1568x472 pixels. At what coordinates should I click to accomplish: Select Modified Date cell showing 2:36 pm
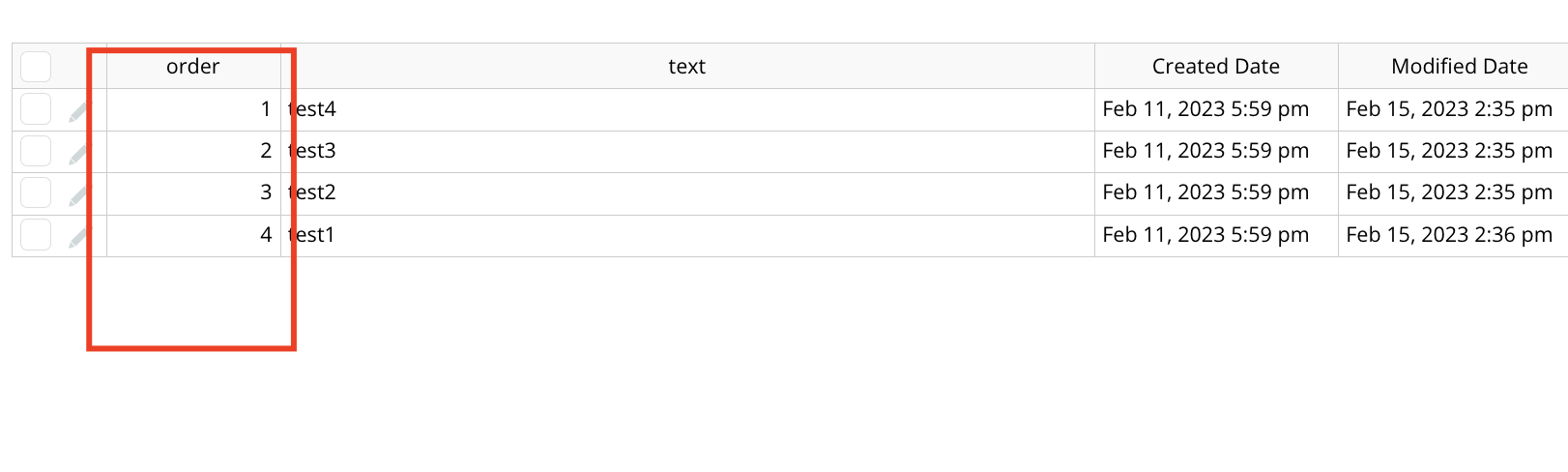pyautogui.click(x=1454, y=235)
